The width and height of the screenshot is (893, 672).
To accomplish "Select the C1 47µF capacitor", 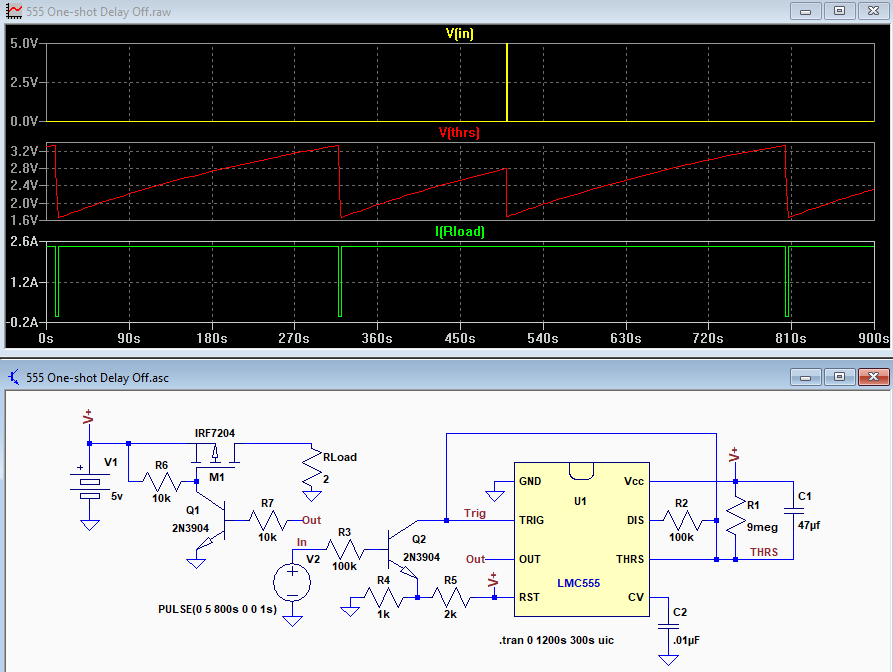I will (793, 511).
